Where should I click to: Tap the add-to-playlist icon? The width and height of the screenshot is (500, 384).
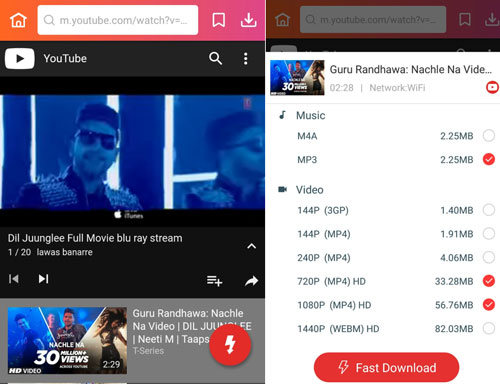click(214, 281)
